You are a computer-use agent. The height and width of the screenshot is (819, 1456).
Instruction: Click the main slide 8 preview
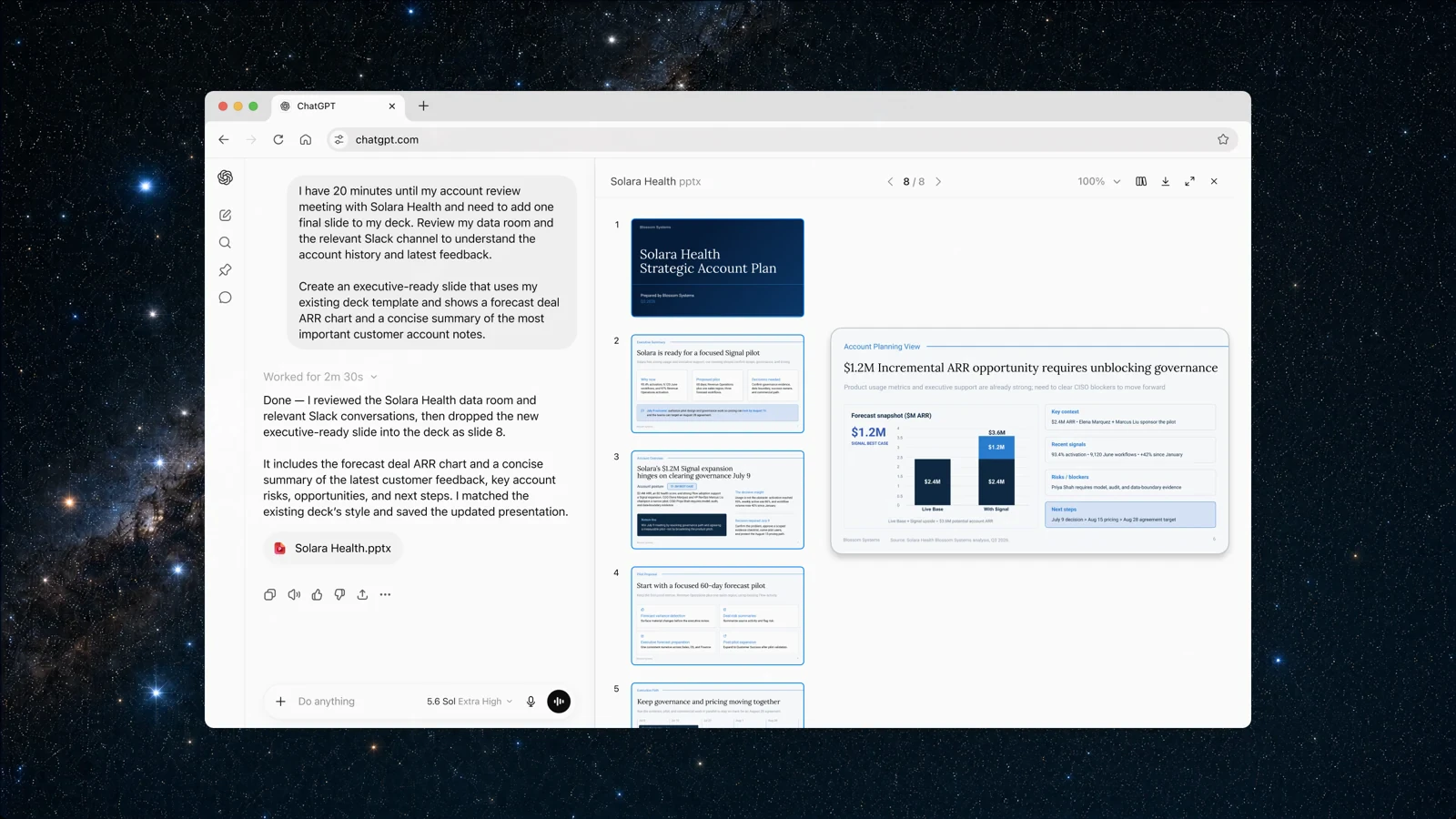click(1029, 441)
